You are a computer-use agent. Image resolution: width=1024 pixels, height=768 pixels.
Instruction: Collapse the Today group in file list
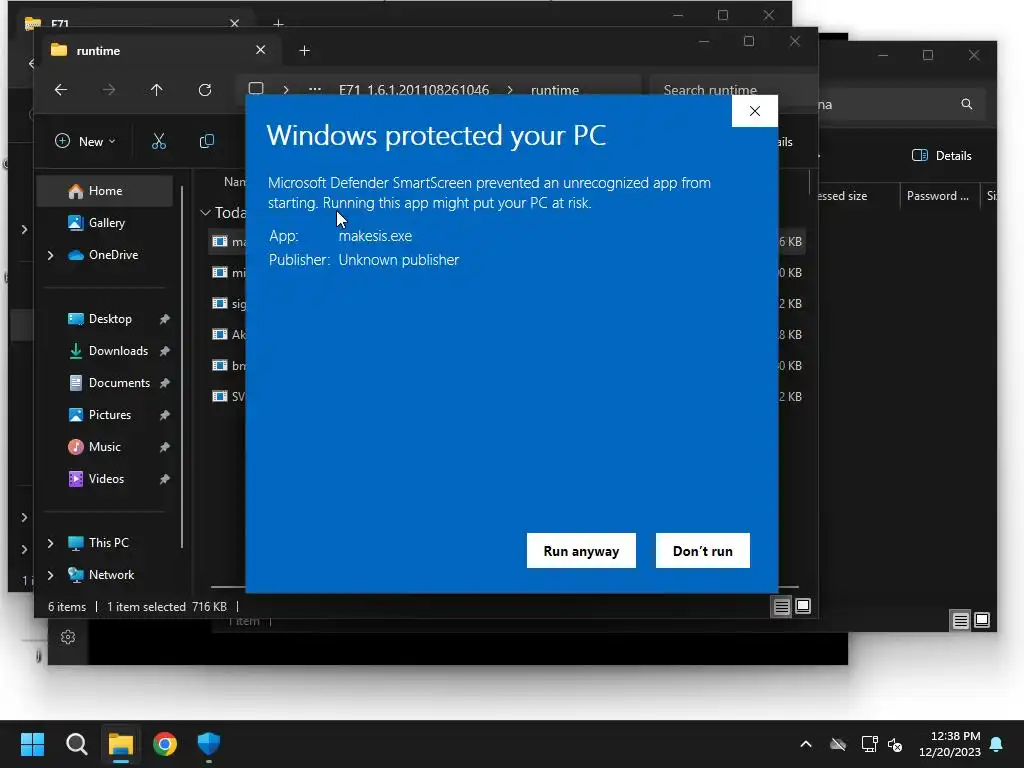[205, 212]
